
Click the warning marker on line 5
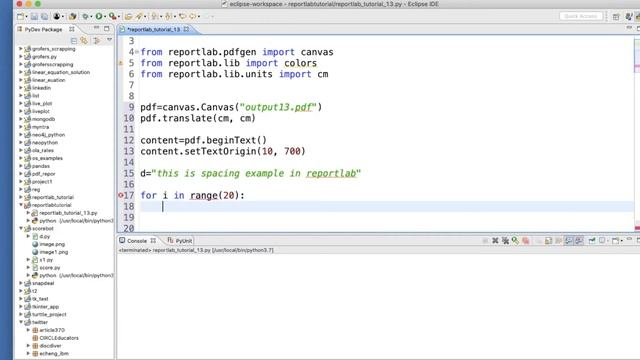point(120,63)
